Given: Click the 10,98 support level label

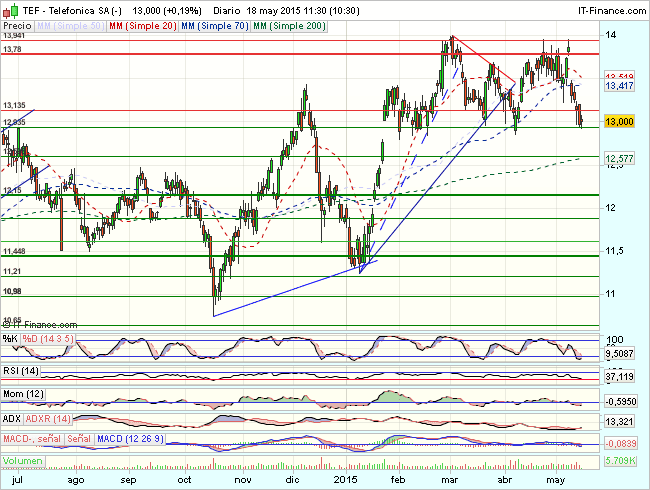Looking at the screenshot, I should pyautogui.click(x=12, y=291).
